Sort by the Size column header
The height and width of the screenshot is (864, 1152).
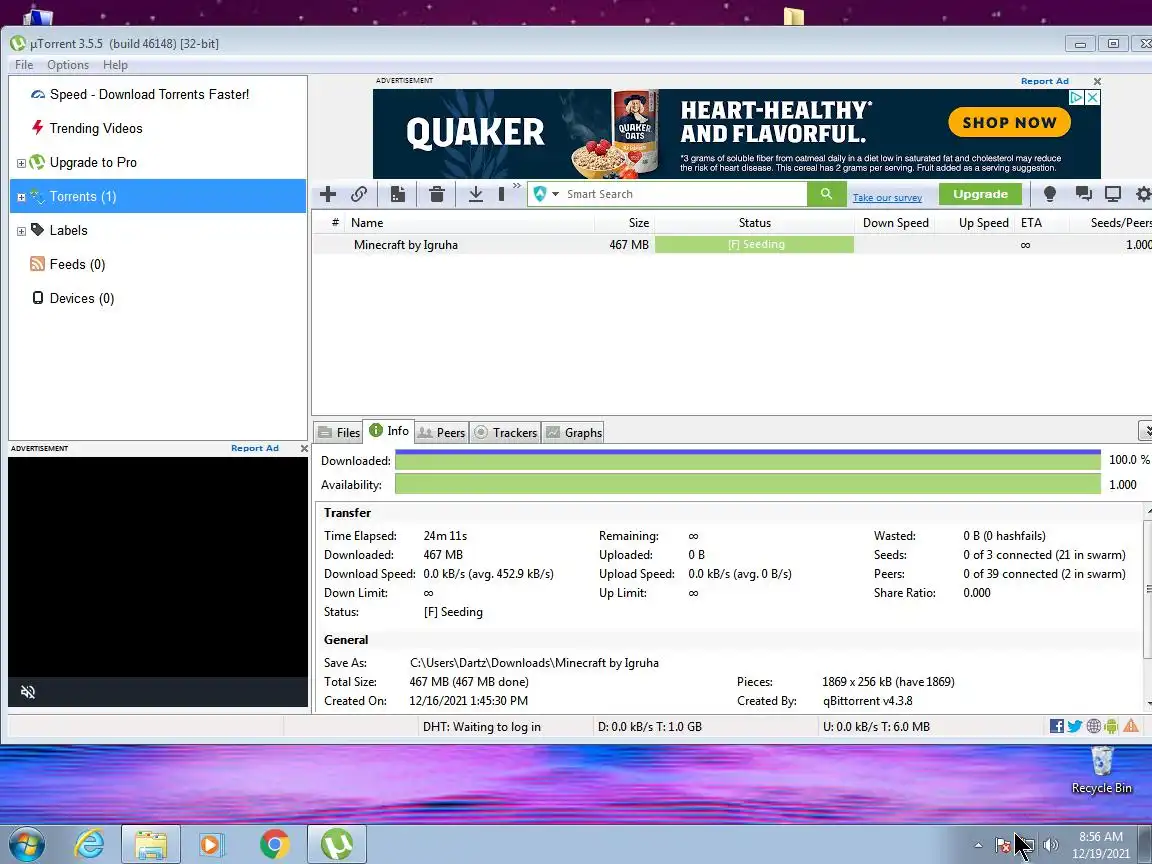pyautogui.click(x=624, y=223)
